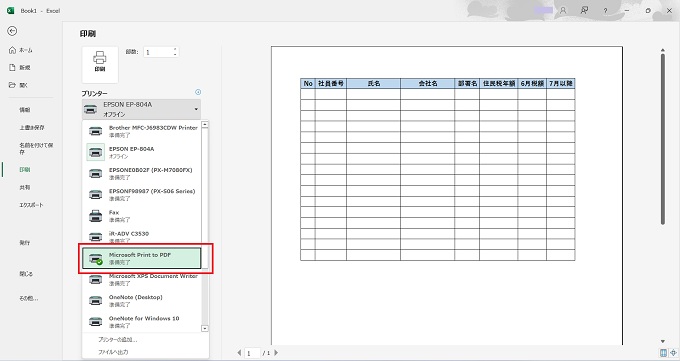Open the Export menu item in sidebar
This screenshot has height=361, width=680.
(x=31, y=205)
